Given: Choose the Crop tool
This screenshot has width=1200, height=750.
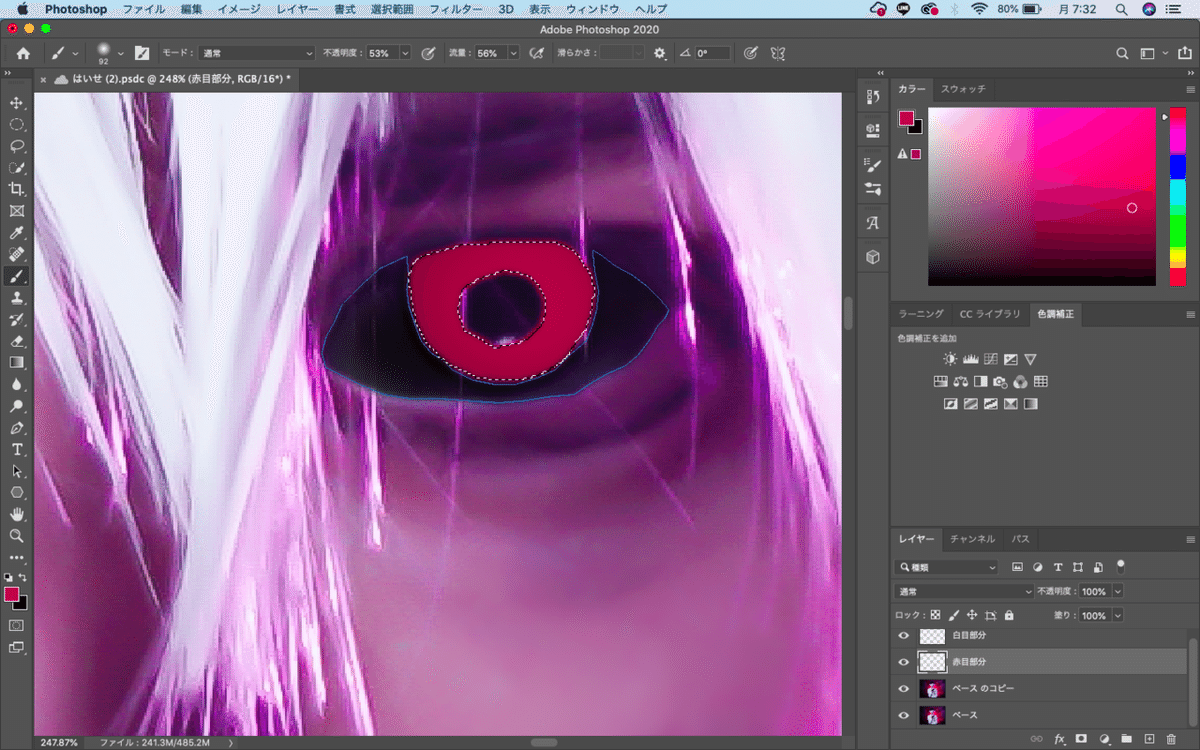Looking at the screenshot, I should 17,189.
